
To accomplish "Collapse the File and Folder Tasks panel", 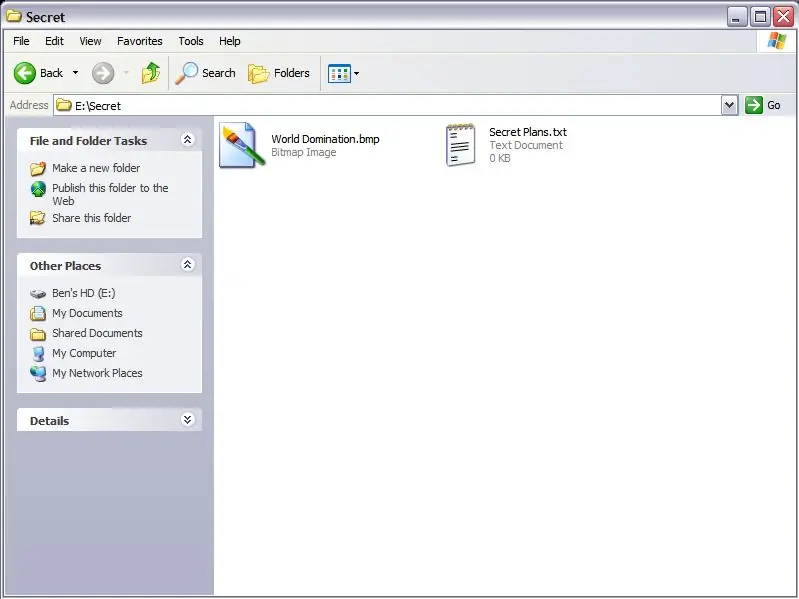I will pos(188,140).
